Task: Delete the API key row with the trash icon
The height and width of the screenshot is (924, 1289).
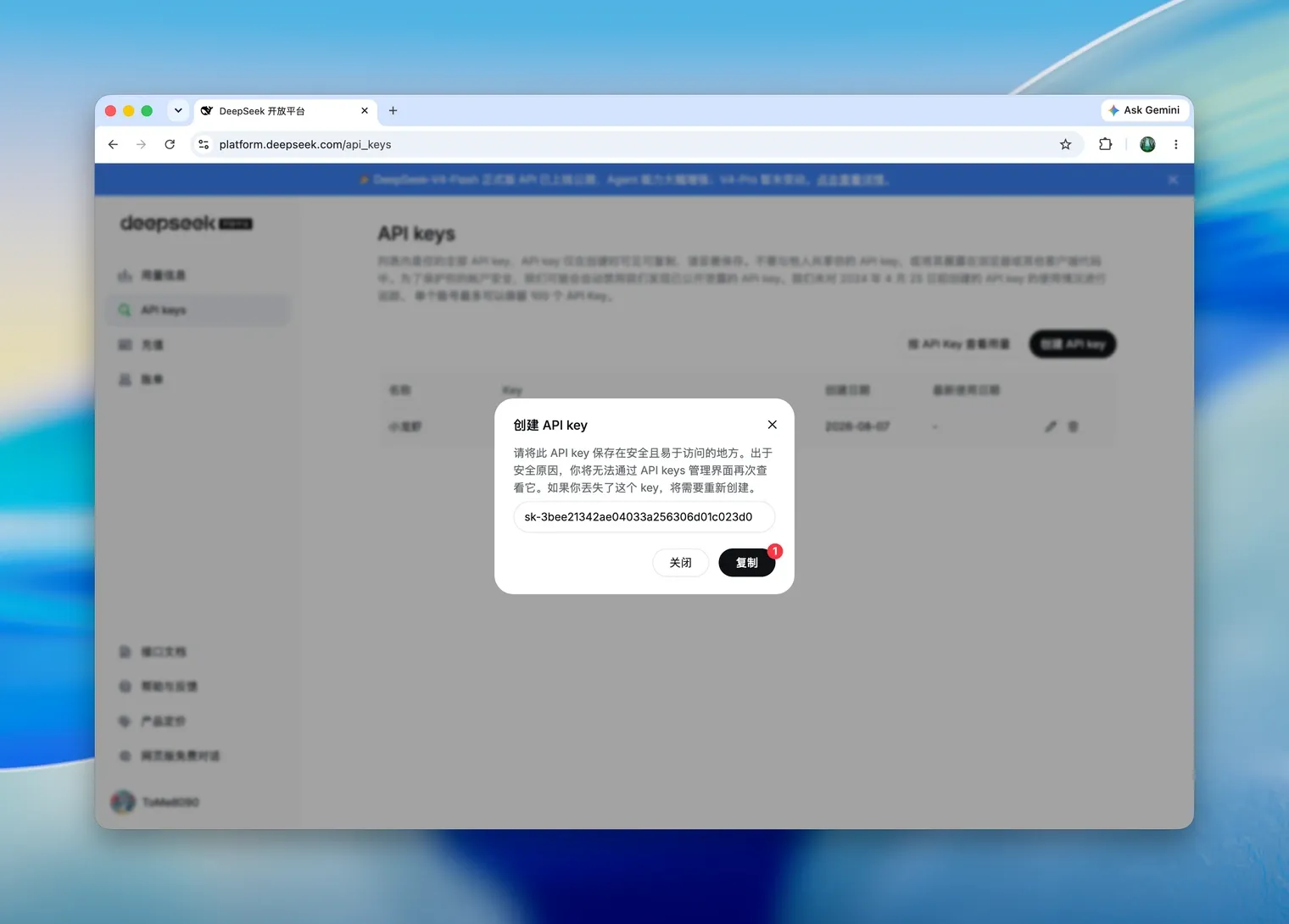Action: pos(1073,426)
